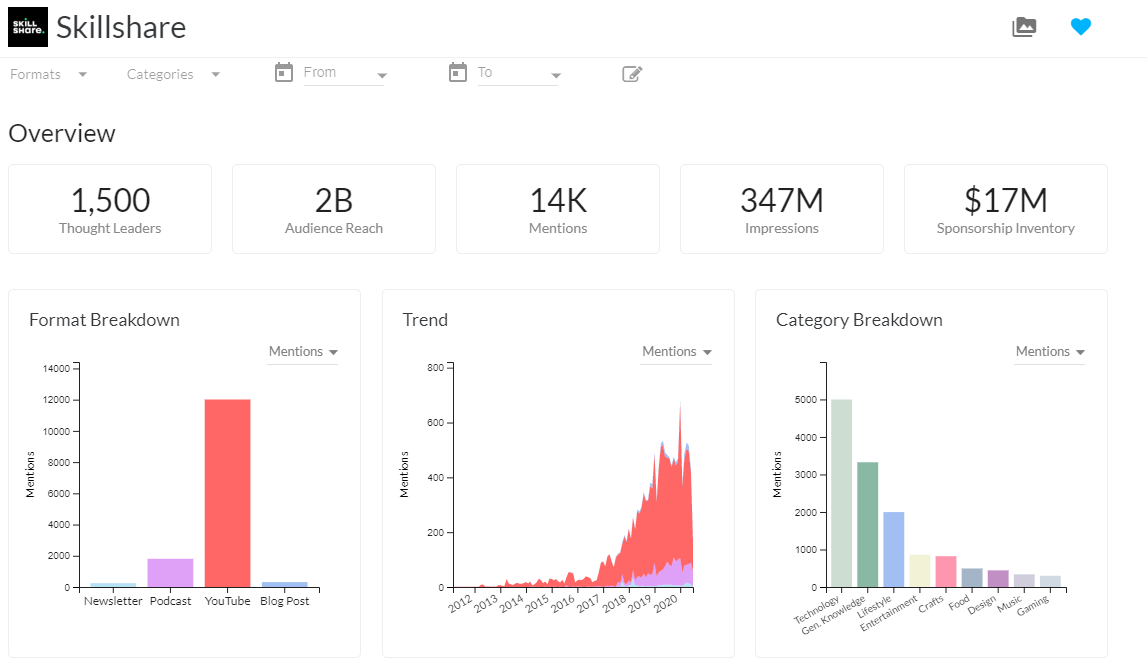The width and height of the screenshot is (1147, 667).
Task: Click the Music category bar
Action: click(x=1024, y=581)
